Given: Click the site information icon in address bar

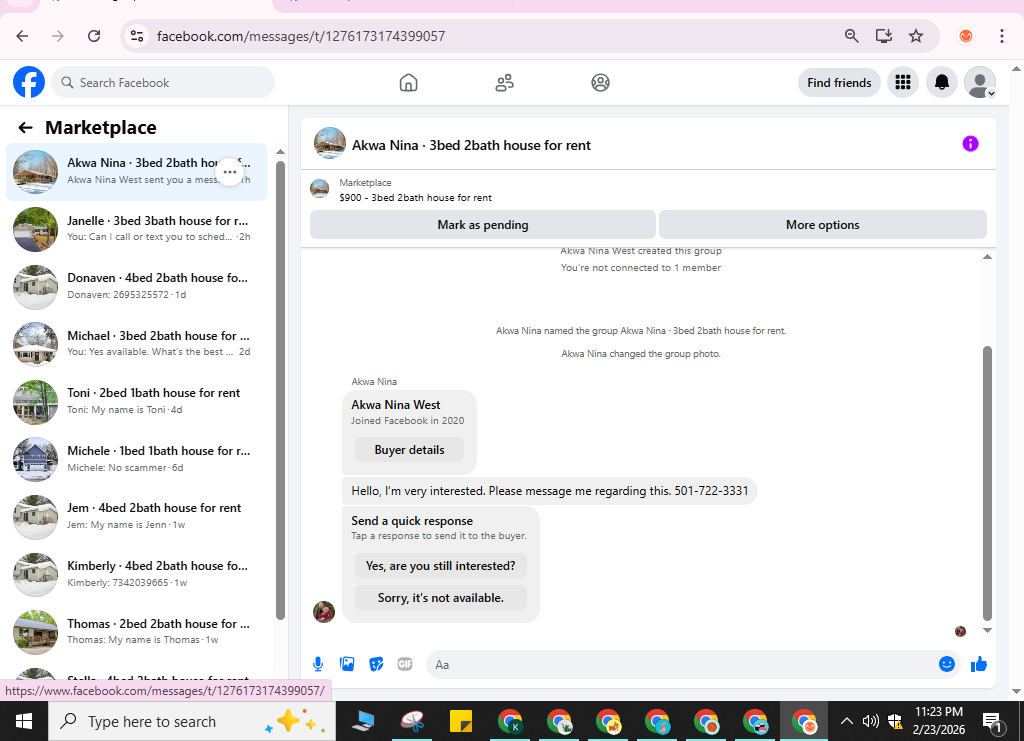Looking at the screenshot, I should pos(136,36).
